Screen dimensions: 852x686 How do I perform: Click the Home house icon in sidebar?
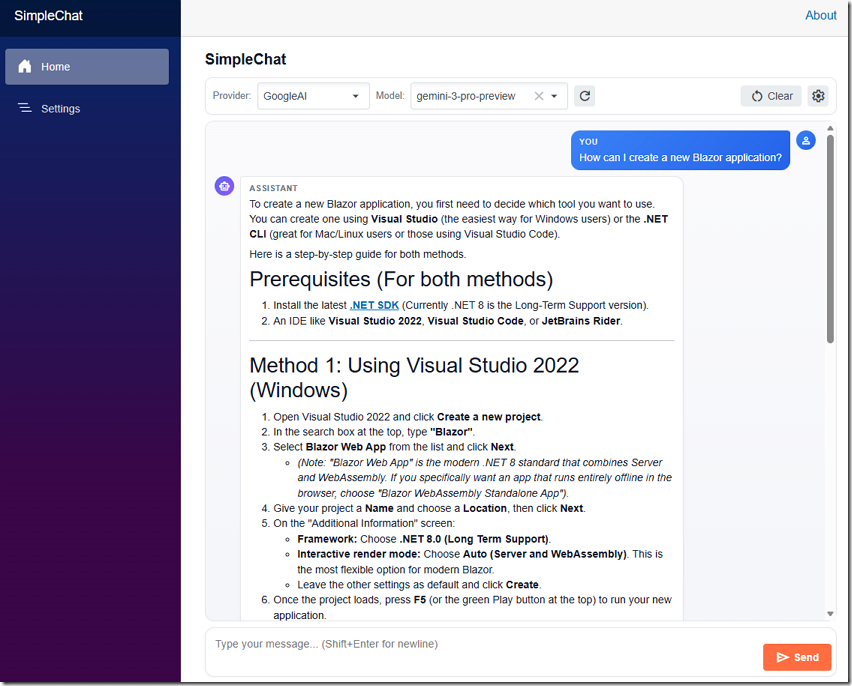(24, 66)
